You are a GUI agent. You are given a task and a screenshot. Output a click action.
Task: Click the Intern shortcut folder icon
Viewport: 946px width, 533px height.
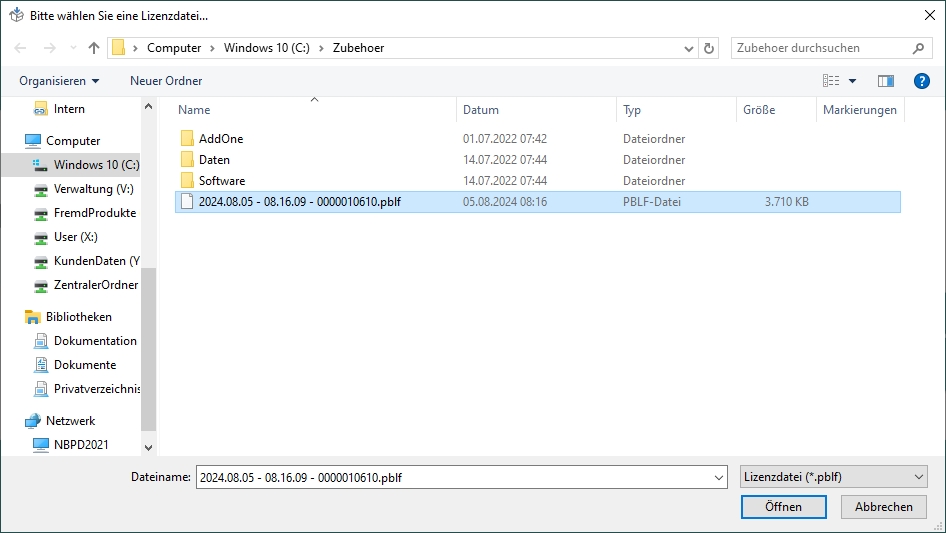(x=40, y=109)
